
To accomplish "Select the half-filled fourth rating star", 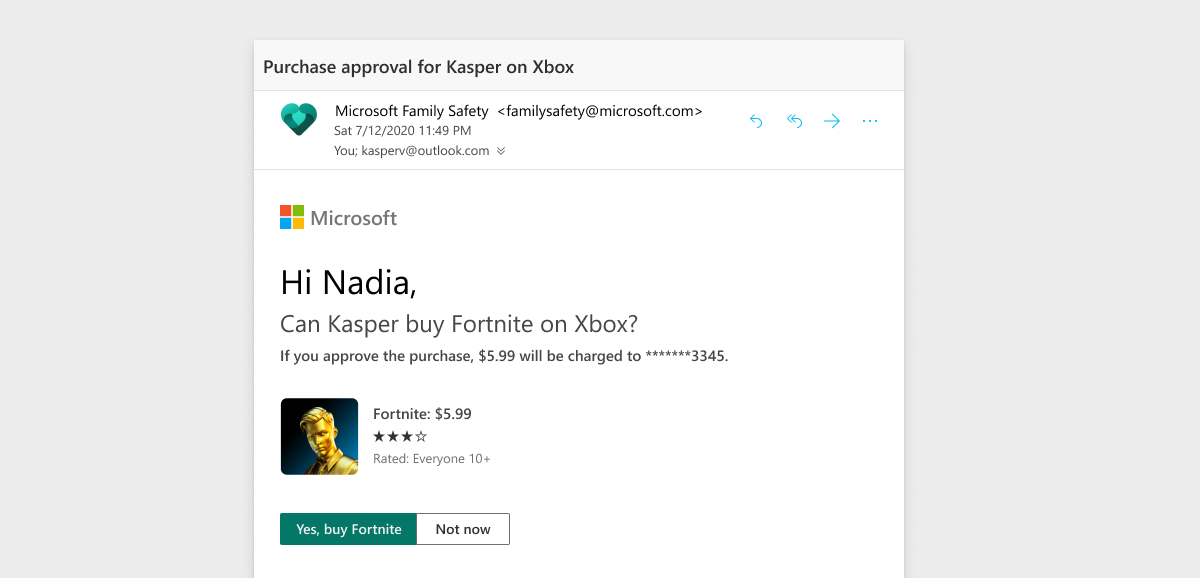I will pyautogui.click(x=422, y=436).
